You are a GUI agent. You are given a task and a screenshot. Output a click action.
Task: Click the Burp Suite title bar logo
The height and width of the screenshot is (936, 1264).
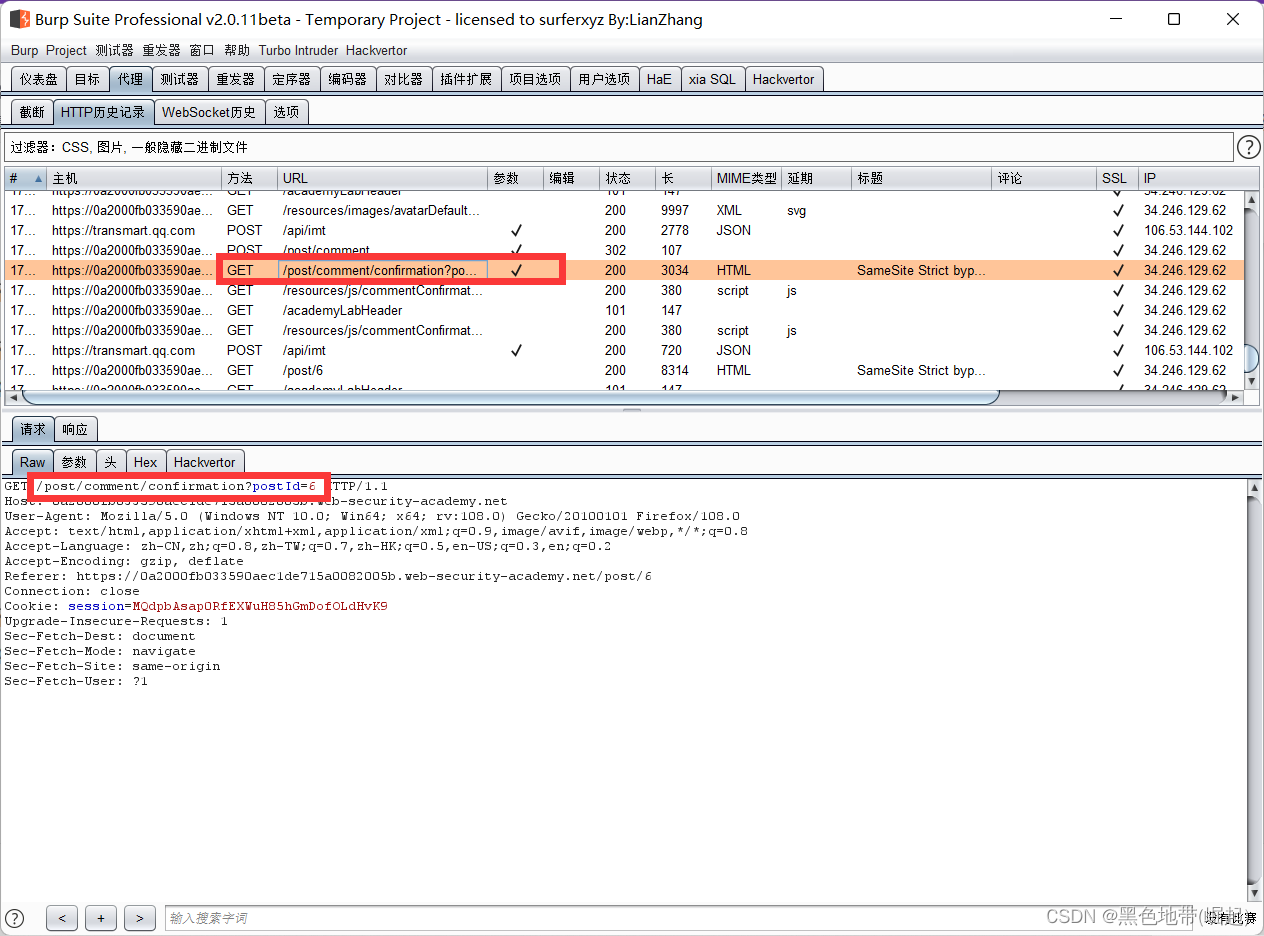coord(19,19)
